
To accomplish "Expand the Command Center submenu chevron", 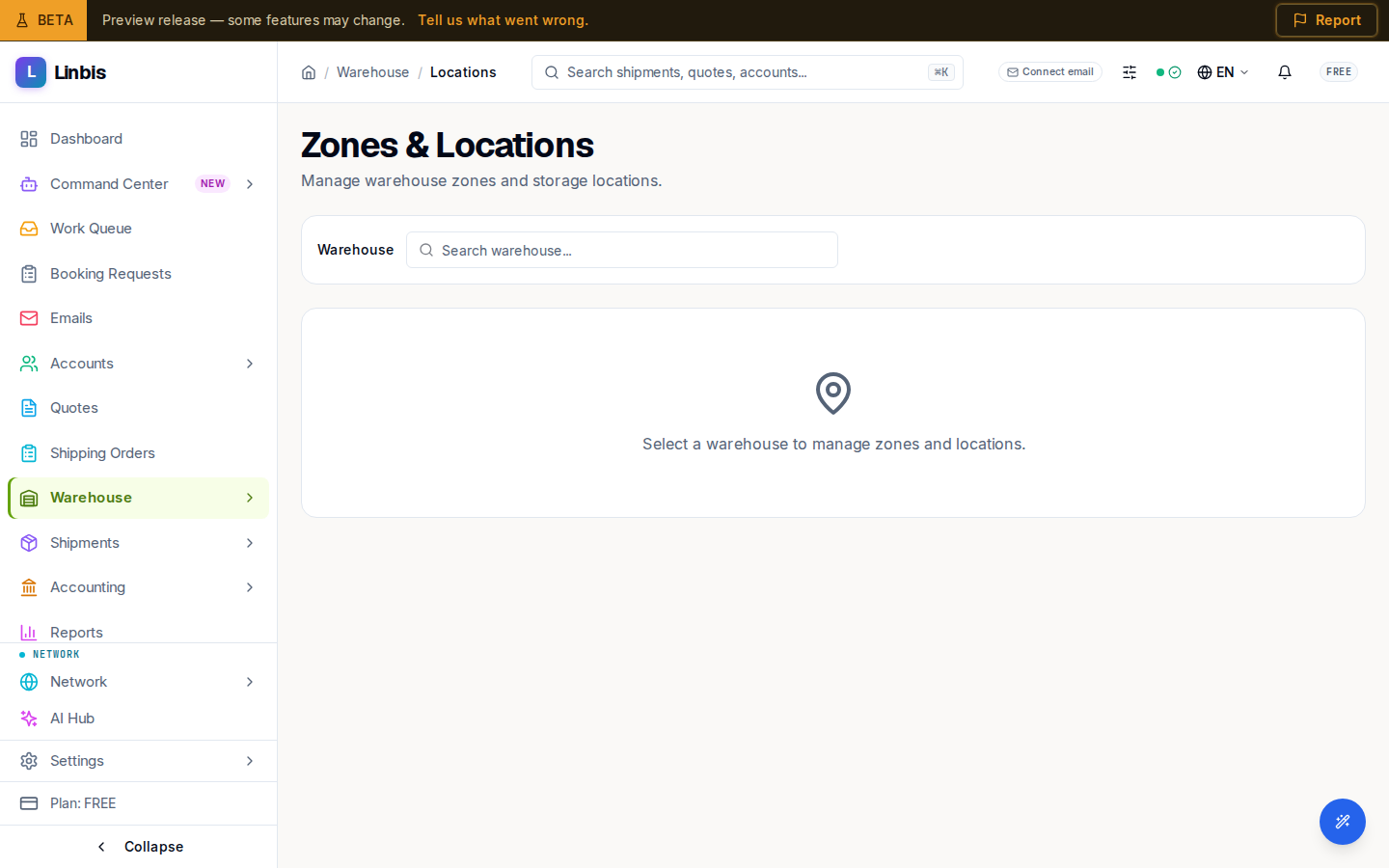I will click(x=250, y=184).
